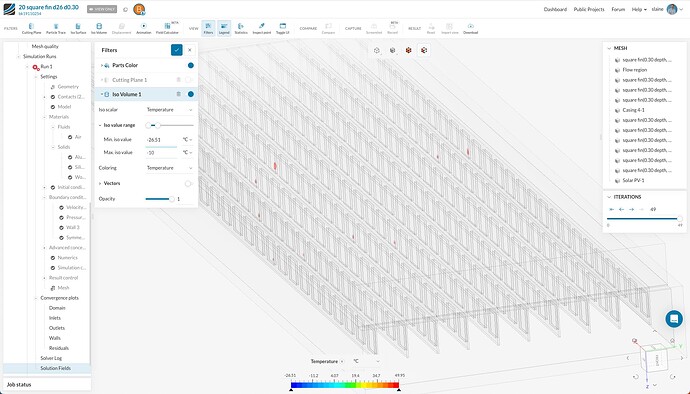690x394 pixels.
Task: Open the legend unit °C dropdown
Action: (365, 361)
